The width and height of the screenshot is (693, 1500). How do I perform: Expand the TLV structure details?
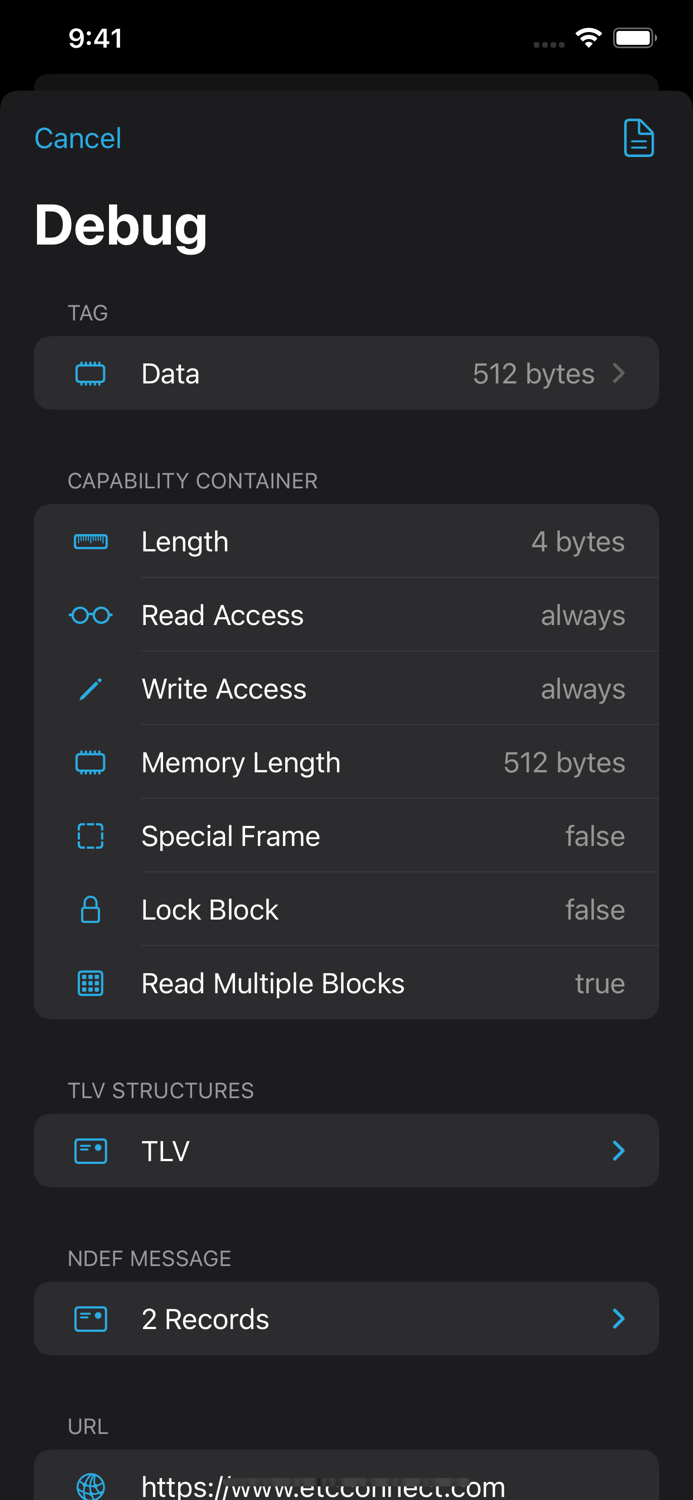[346, 1150]
